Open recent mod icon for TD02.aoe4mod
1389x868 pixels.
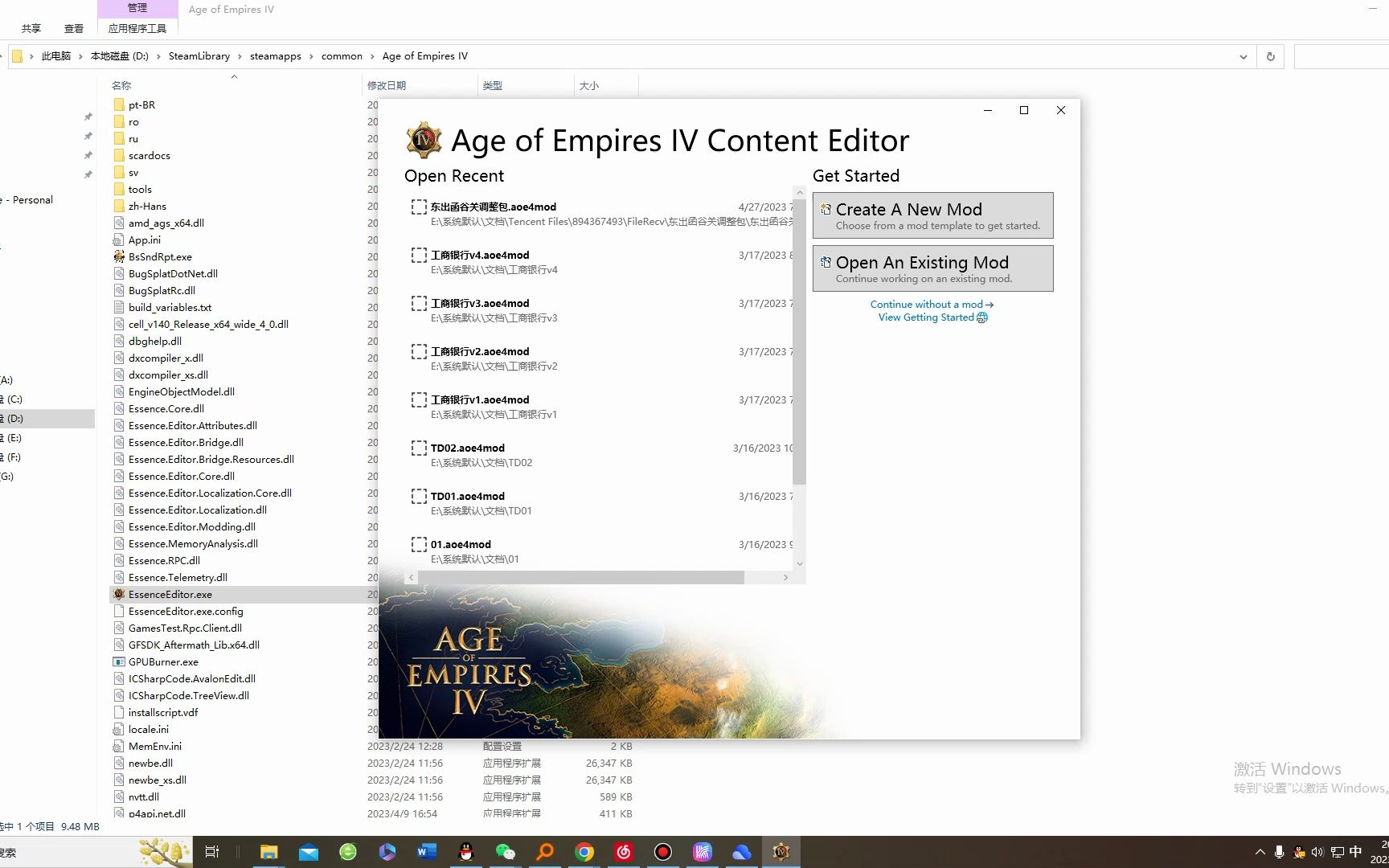419,448
